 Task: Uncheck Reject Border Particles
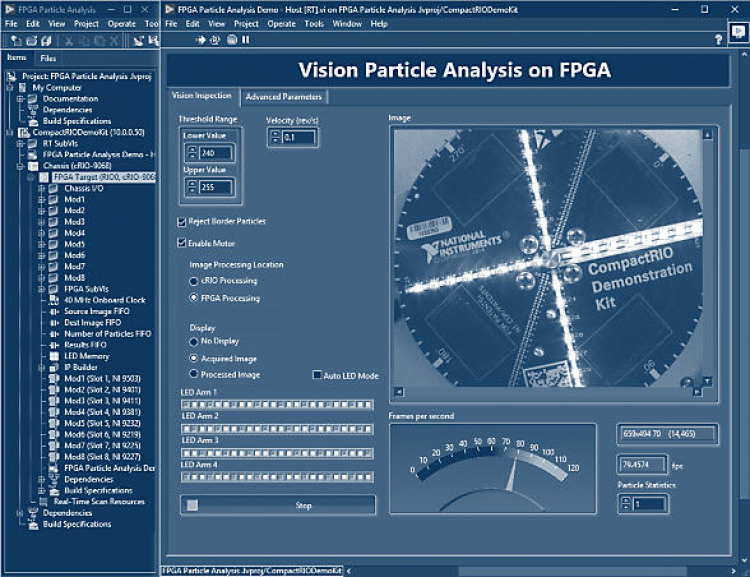(x=182, y=221)
